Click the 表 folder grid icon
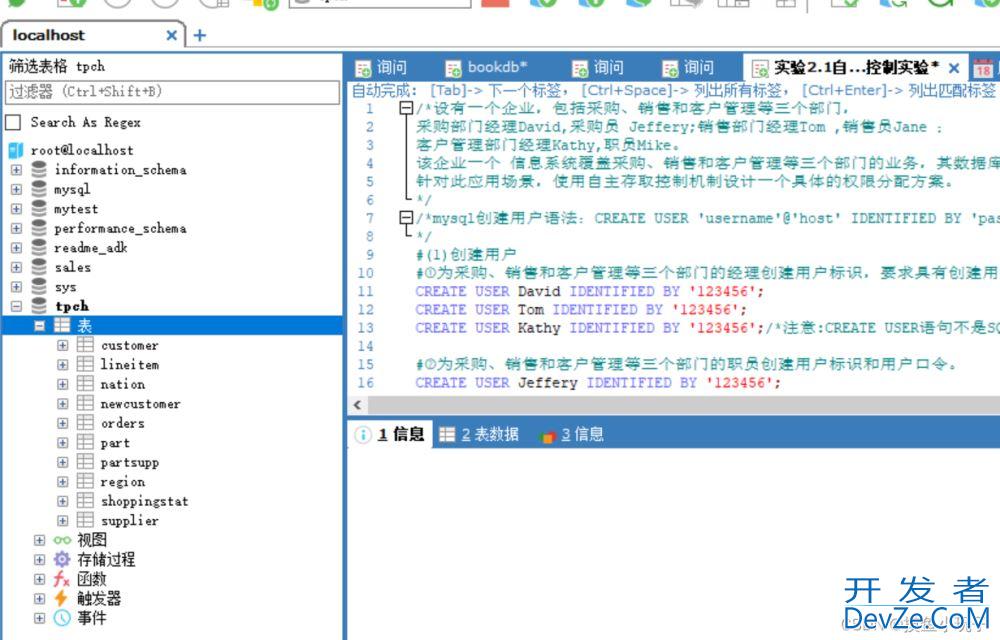The height and width of the screenshot is (640, 1000). point(62,326)
